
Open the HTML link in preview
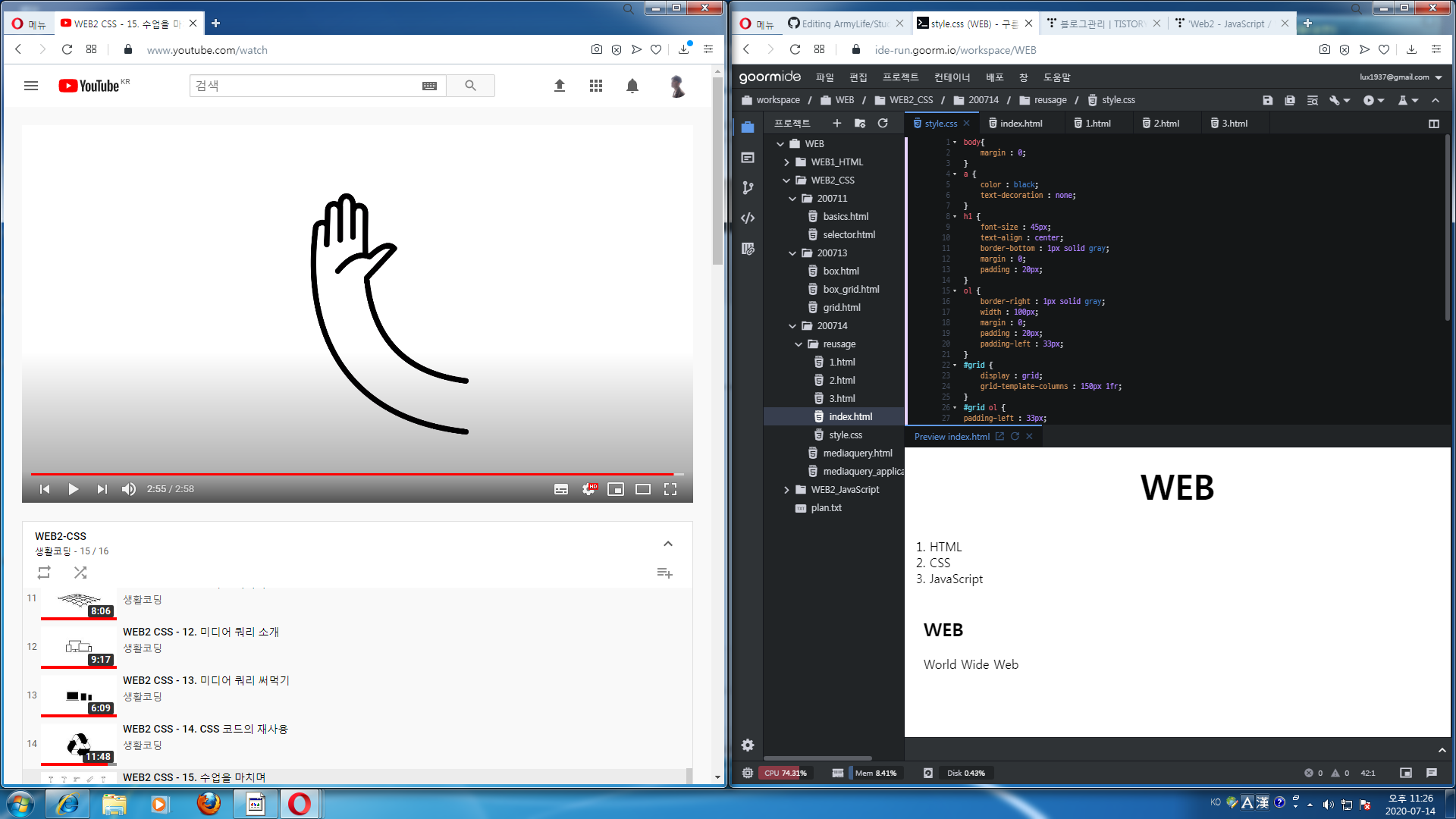click(945, 547)
